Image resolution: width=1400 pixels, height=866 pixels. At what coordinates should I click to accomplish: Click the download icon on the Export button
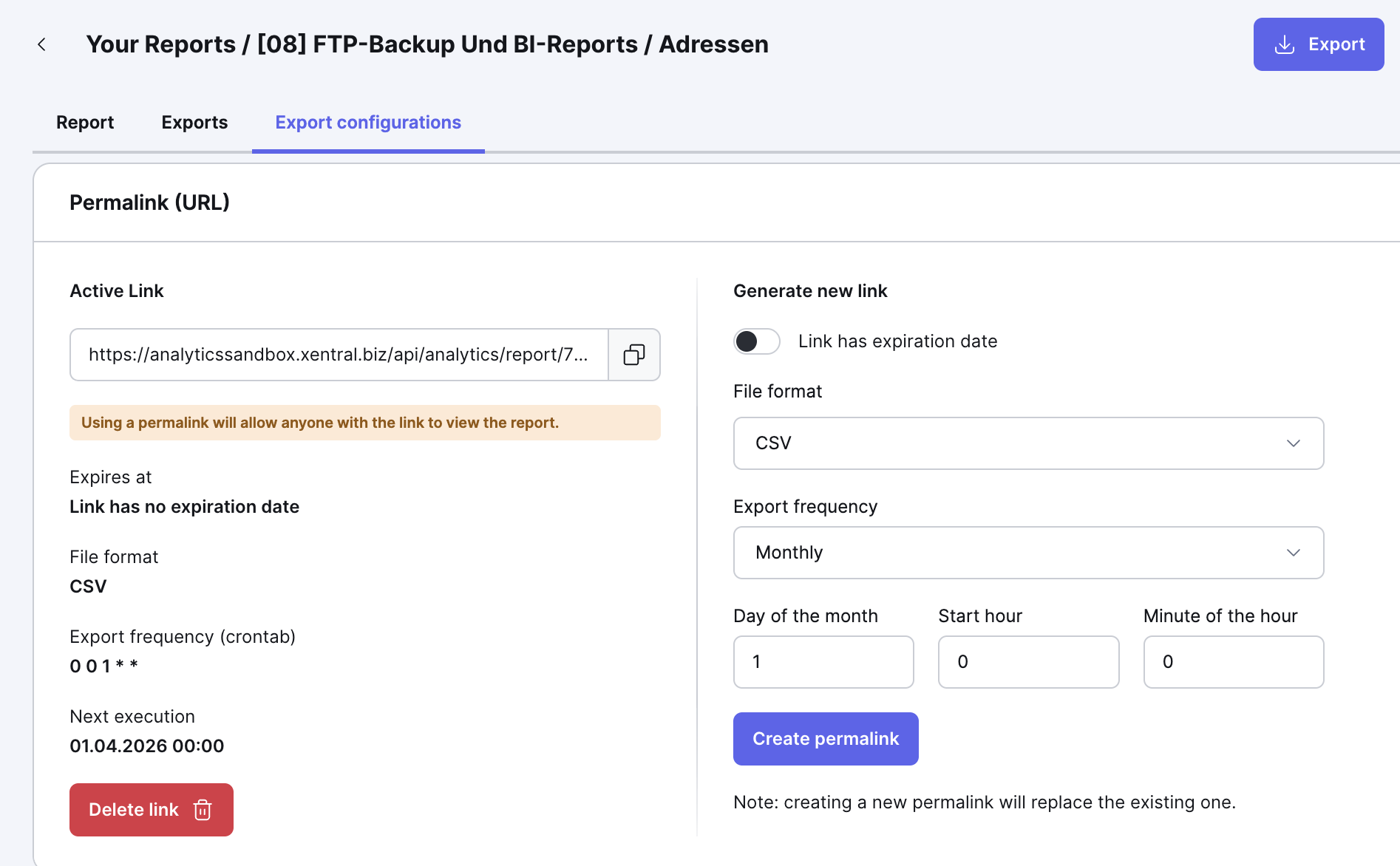point(1285,44)
